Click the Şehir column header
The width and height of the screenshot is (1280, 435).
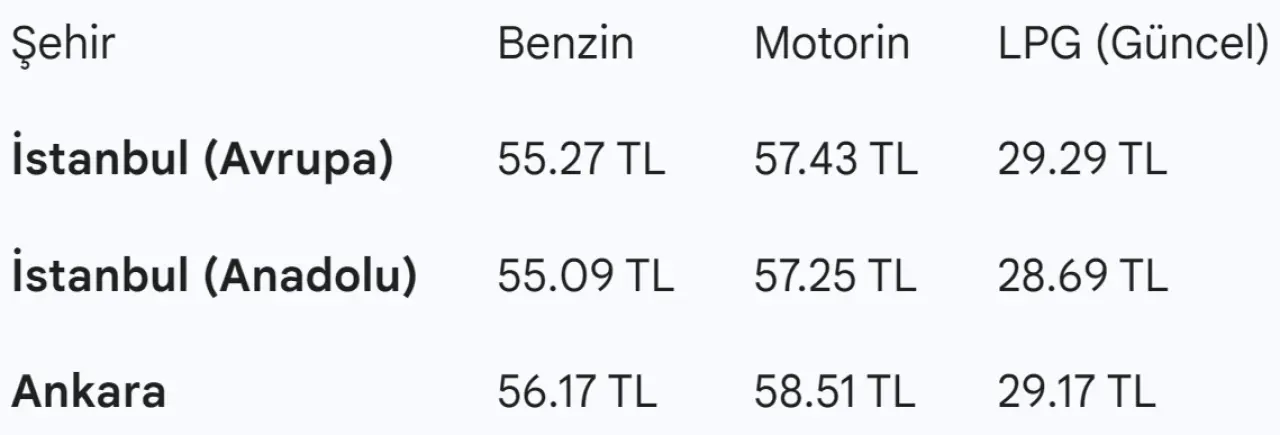(x=62, y=45)
